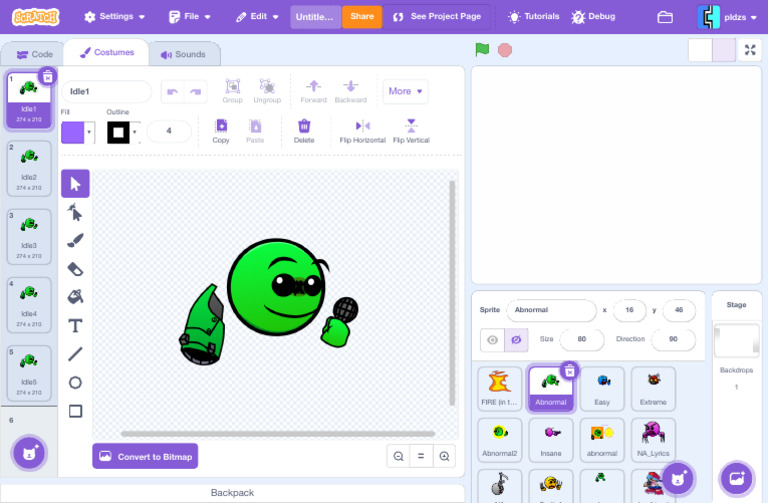Select the Costumes tab
The width and height of the screenshot is (768, 503).
tap(107, 52)
